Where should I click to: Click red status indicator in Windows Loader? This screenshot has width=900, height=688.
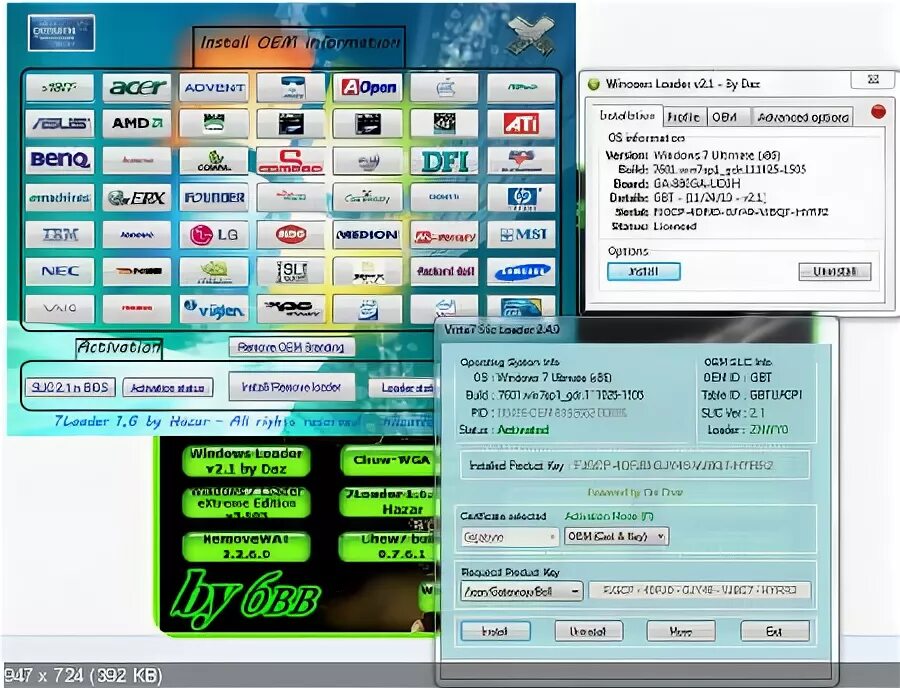pos(878,111)
